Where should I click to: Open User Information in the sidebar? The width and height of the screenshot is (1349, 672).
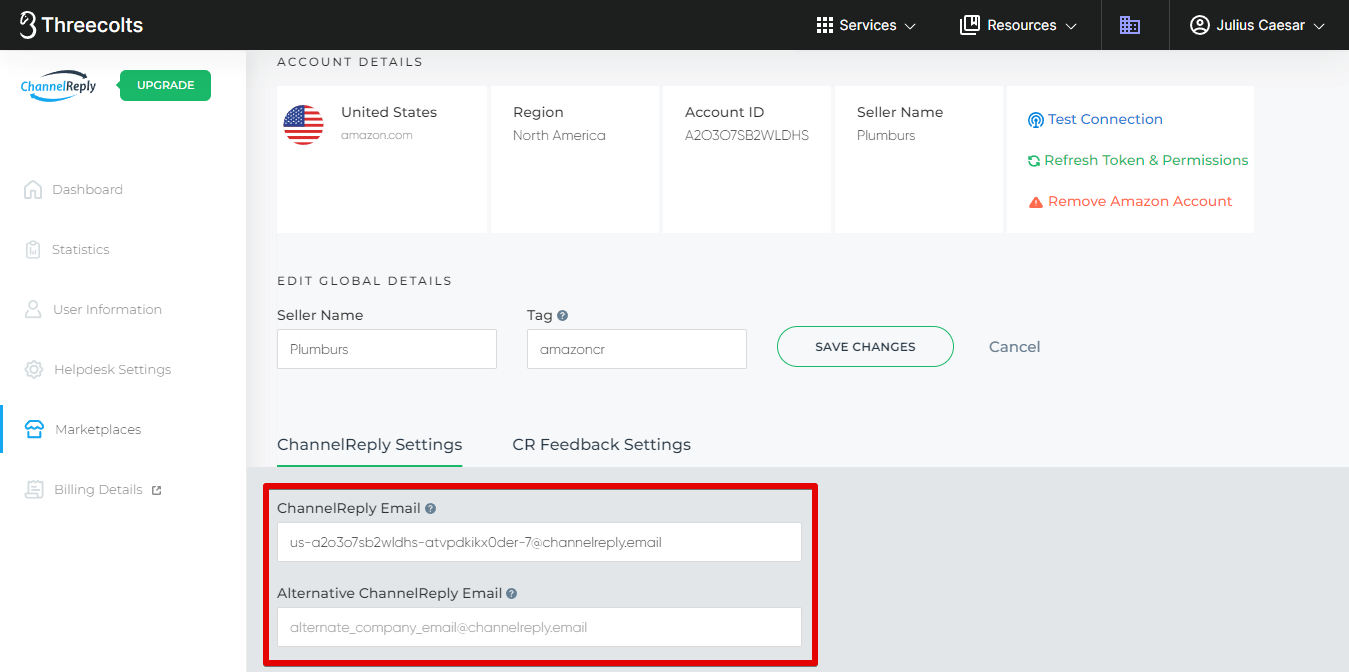click(x=107, y=309)
